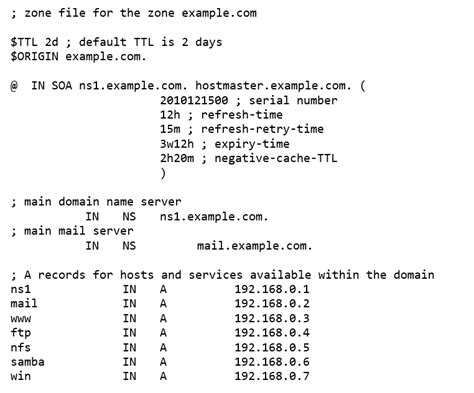Image resolution: width=474 pixels, height=393 pixels.
Task: Click mail.example.com. in the NS record
Action: [x=255, y=246]
